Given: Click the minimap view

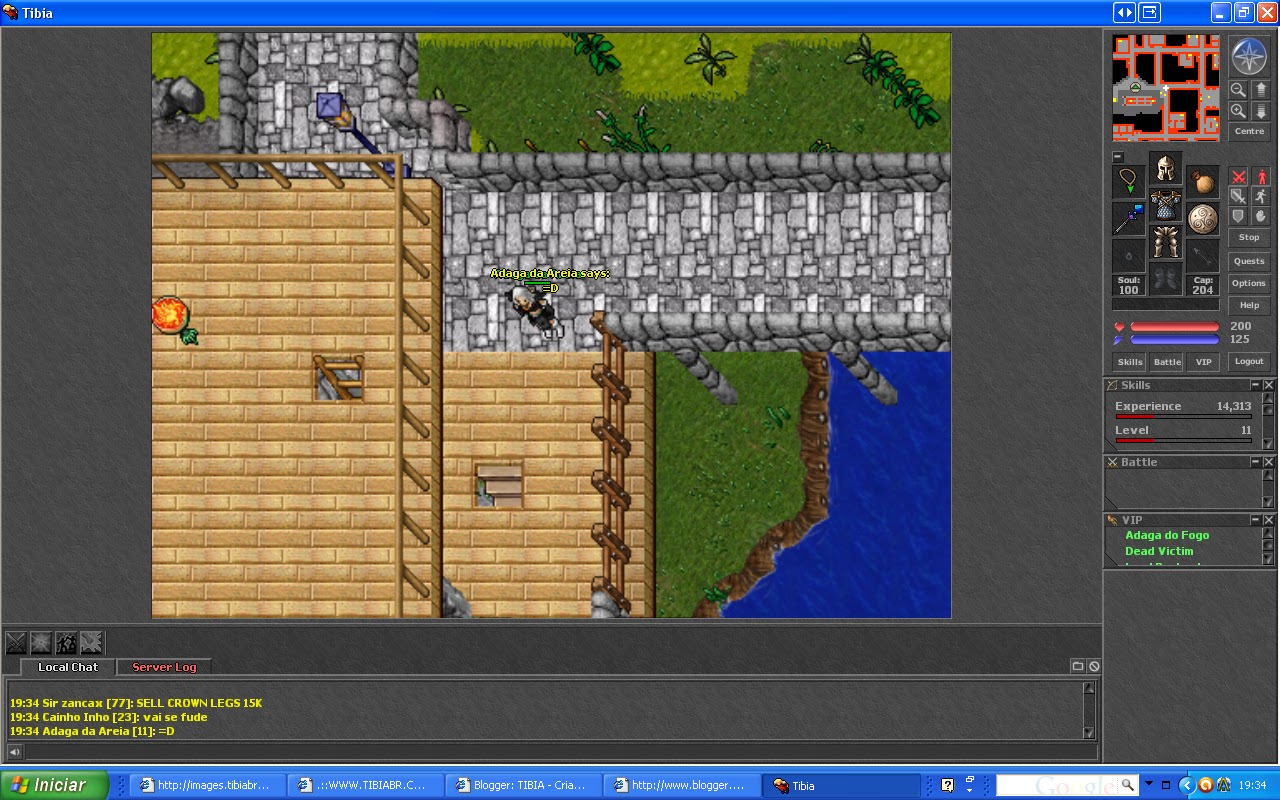Looking at the screenshot, I should [x=1166, y=87].
